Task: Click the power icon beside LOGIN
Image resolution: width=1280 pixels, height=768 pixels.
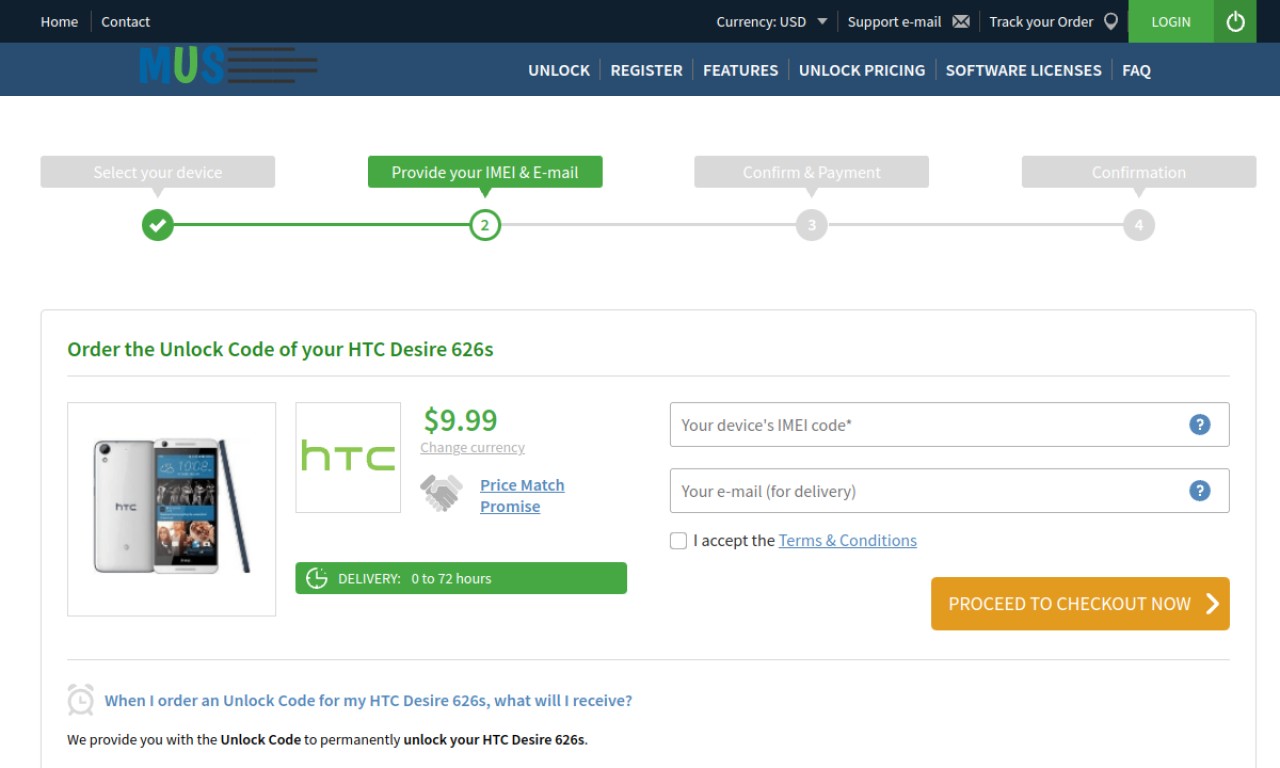Action: pos(1235,21)
